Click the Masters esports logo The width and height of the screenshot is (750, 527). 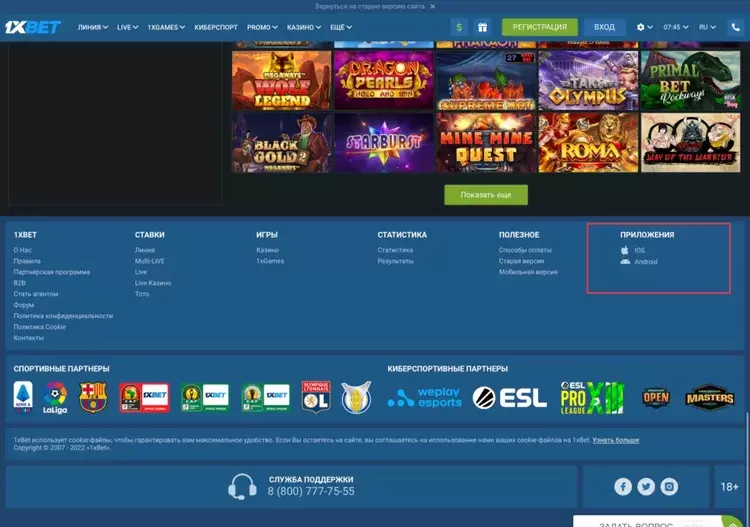(710, 397)
